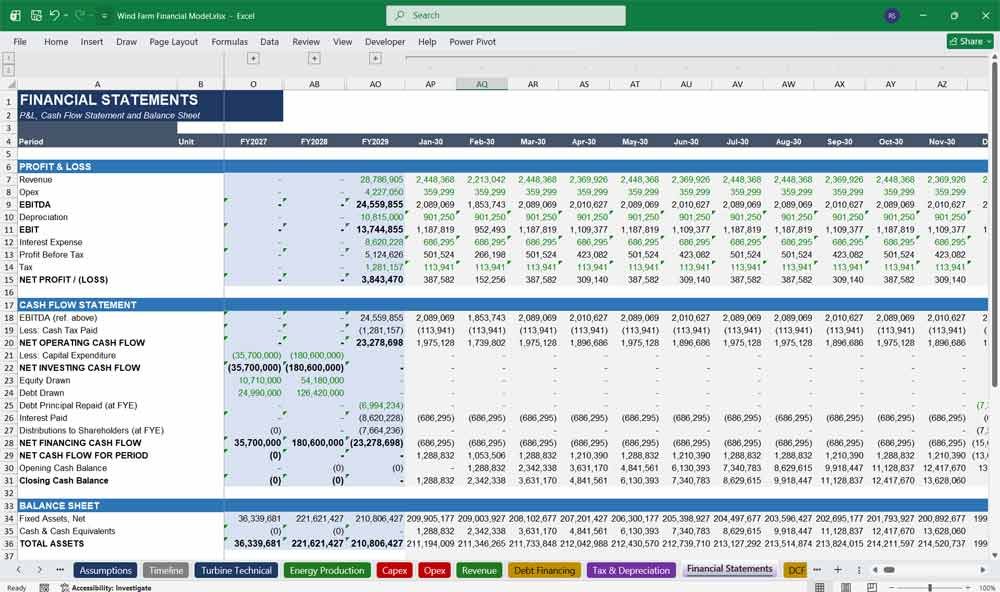Open the Undo history dropdown arrow
Image resolution: width=1000 pixels, height=592 pixels.
point(66,16)
